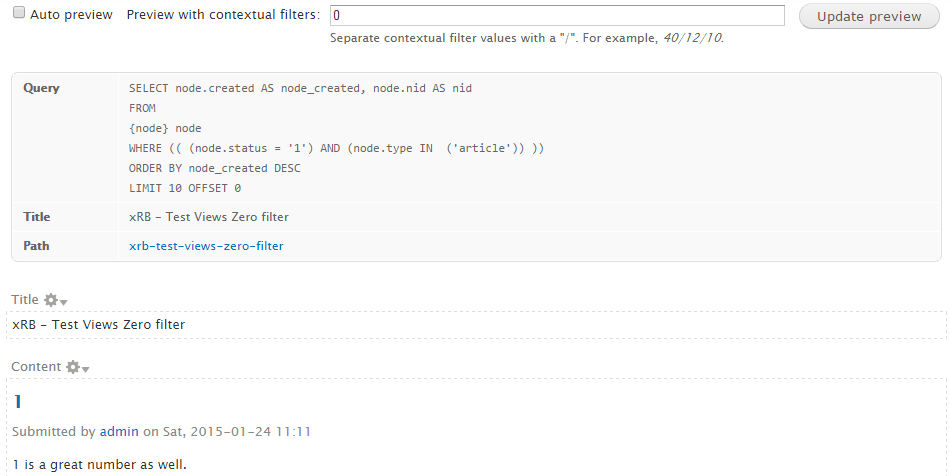Click the Update preview button
Image resolution: width=951 pixels, height=476 pixels.
[869, 16]
